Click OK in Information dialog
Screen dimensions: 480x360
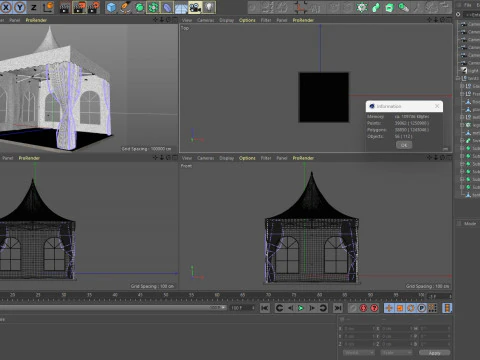(x=404, y=145)
